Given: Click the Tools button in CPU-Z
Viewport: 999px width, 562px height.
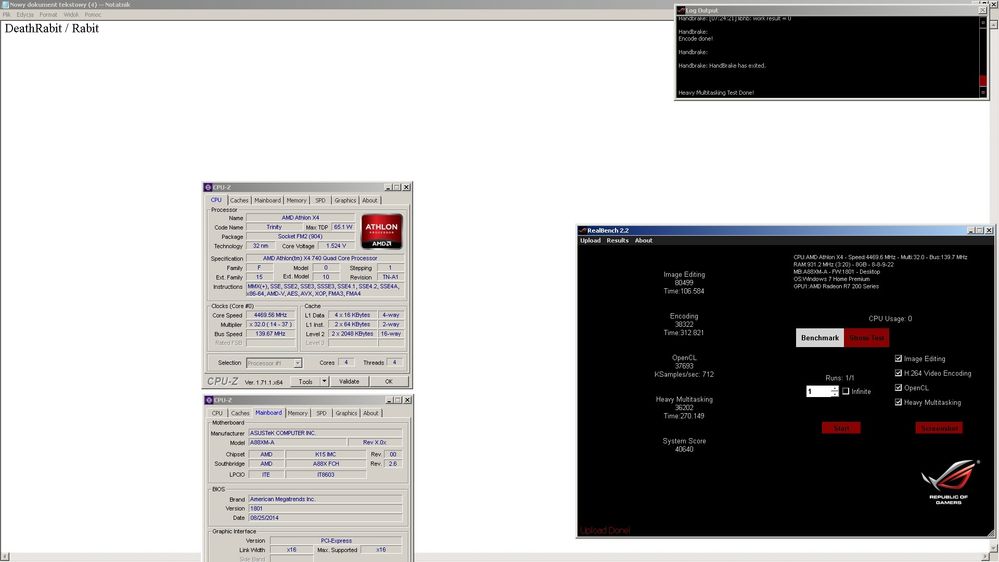Looking at the screenshot, I should tap(306, 382).
